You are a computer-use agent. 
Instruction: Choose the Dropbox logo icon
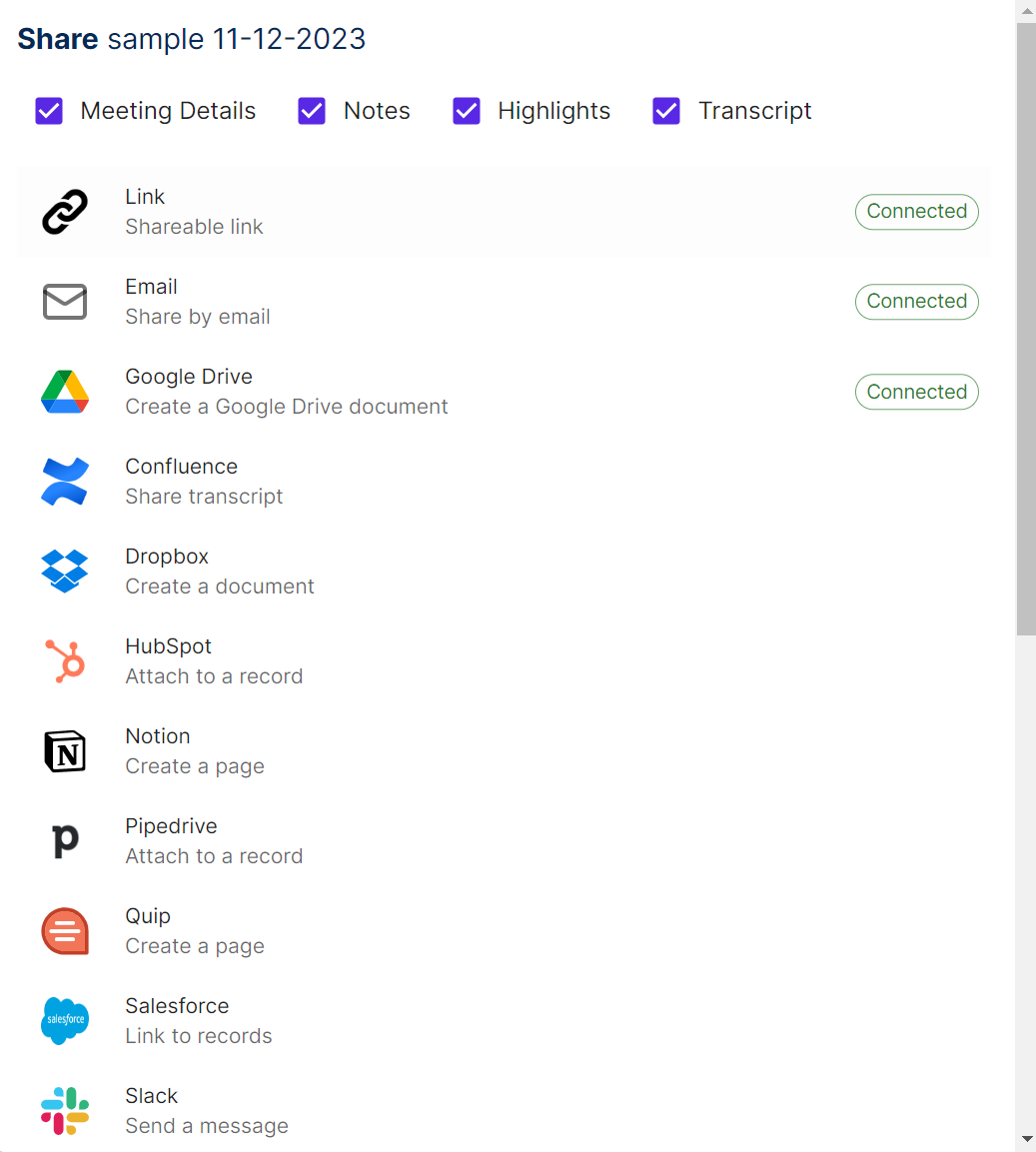click(x=65, y=572)
